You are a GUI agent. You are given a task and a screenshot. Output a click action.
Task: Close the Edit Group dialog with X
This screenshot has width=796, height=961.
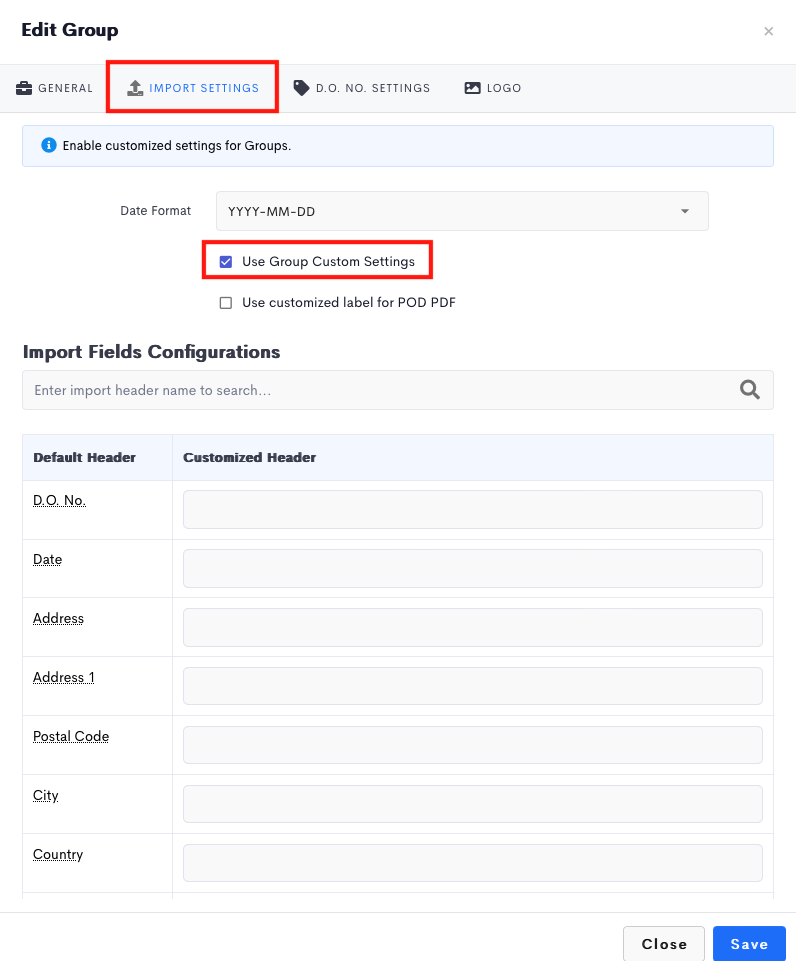pyautogui.click(x=768, y=31)
